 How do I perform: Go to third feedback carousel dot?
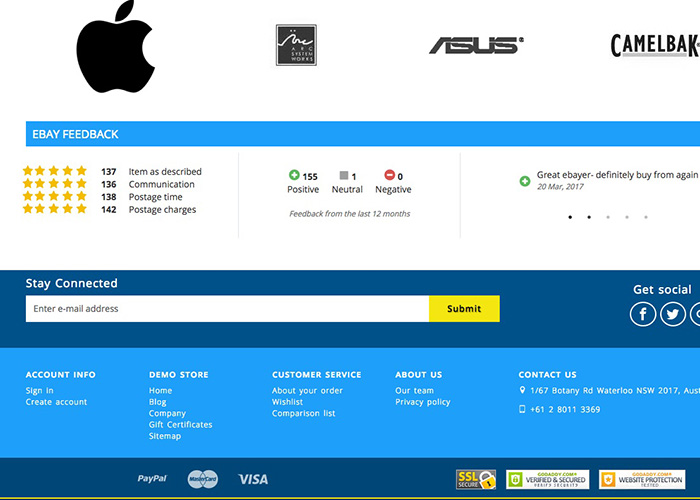click(608, 217)
